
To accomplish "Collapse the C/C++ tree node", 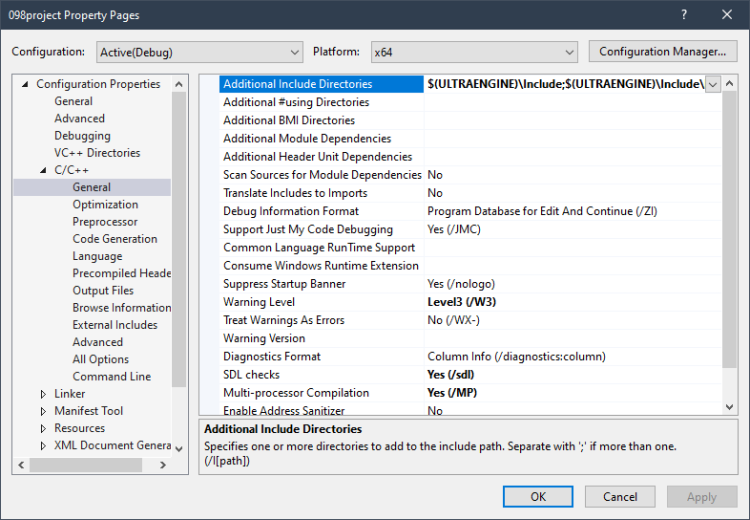I will (x=43, y=170).
